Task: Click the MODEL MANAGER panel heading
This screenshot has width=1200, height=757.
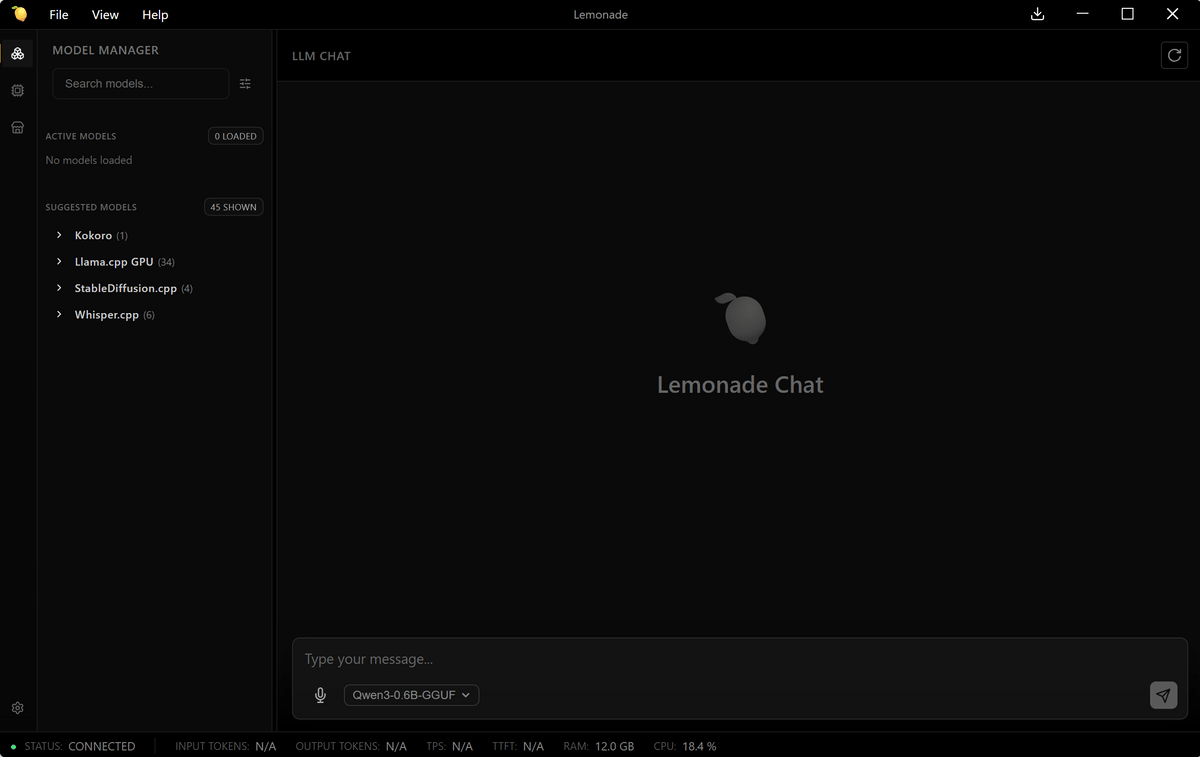Action: [x=105, y=50]
